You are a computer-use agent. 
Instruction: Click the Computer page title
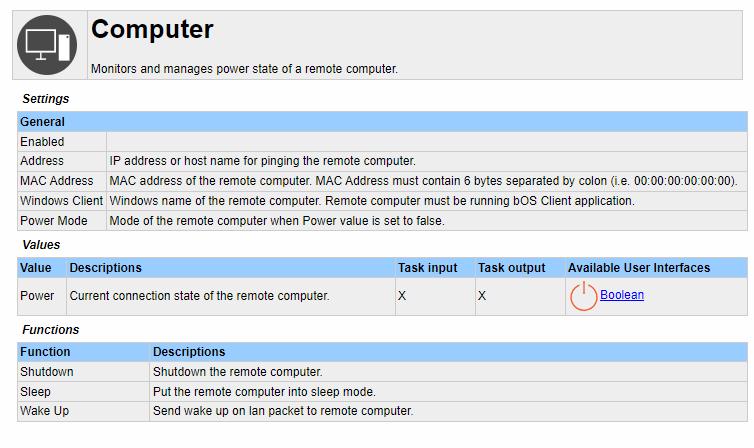pyautogui.click(x=152, y=30)
